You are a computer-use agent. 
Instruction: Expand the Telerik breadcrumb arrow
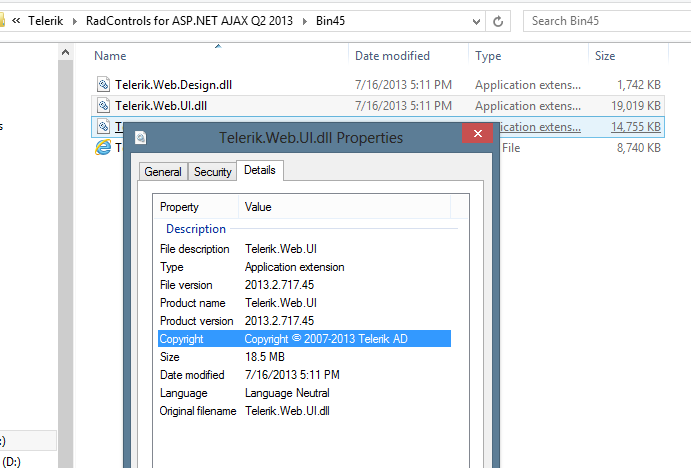[74, 21]
